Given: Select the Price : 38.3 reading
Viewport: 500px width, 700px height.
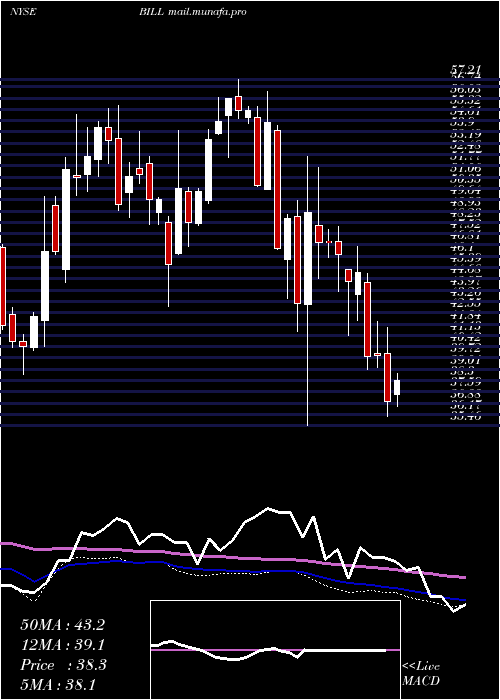Looking at the screenshot, I should (x=63, y=665).
